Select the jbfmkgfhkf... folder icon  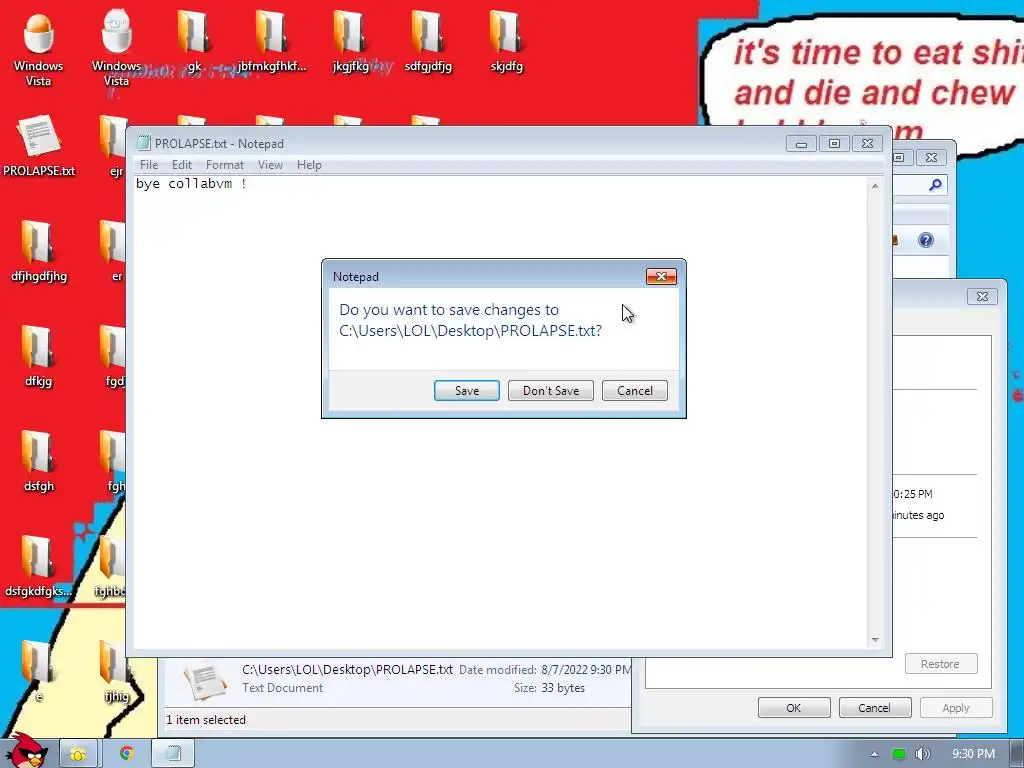pos(272,40)
